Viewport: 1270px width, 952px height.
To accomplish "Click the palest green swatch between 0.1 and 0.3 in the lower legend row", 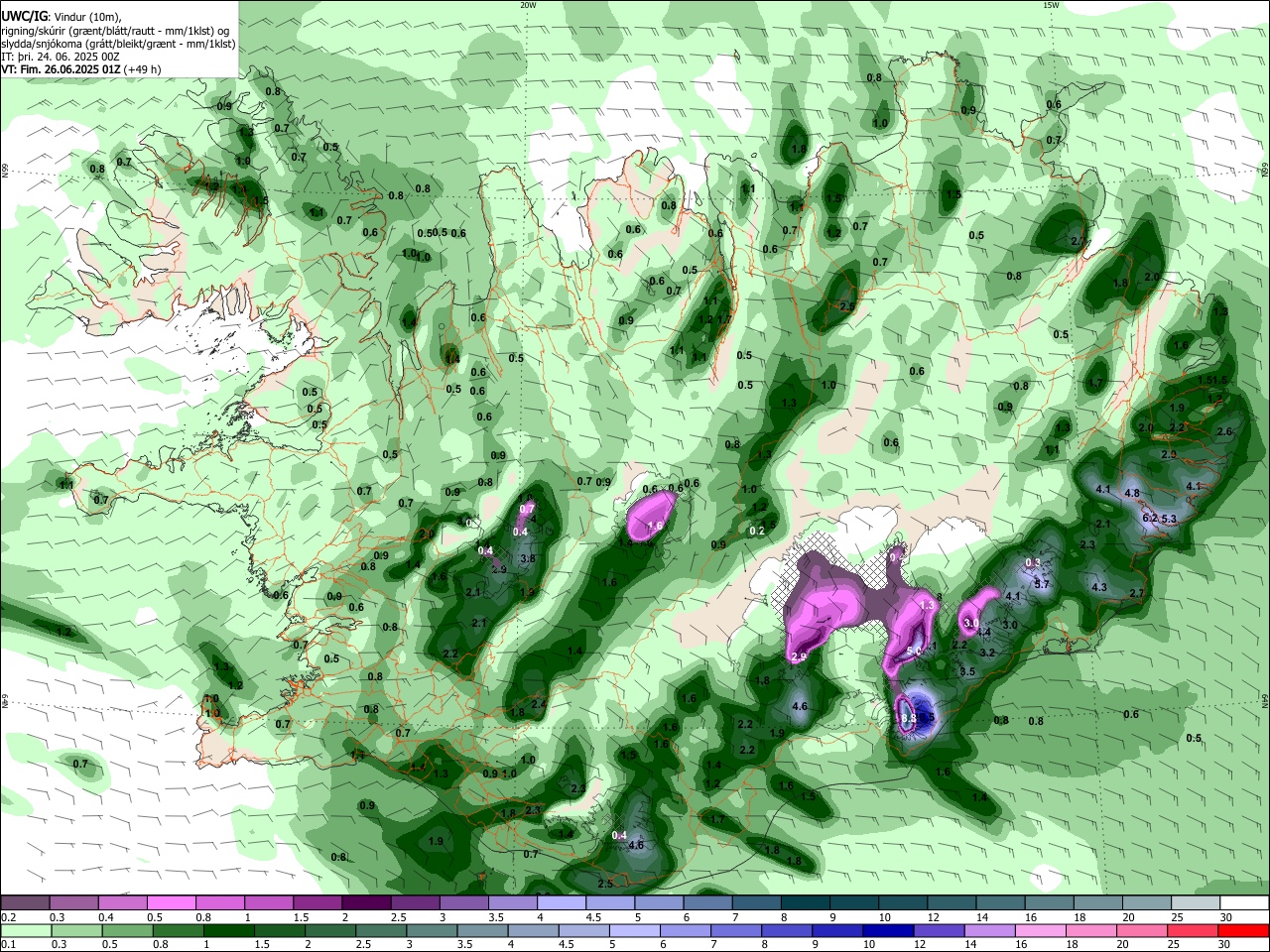I will (x=26, y=930).
